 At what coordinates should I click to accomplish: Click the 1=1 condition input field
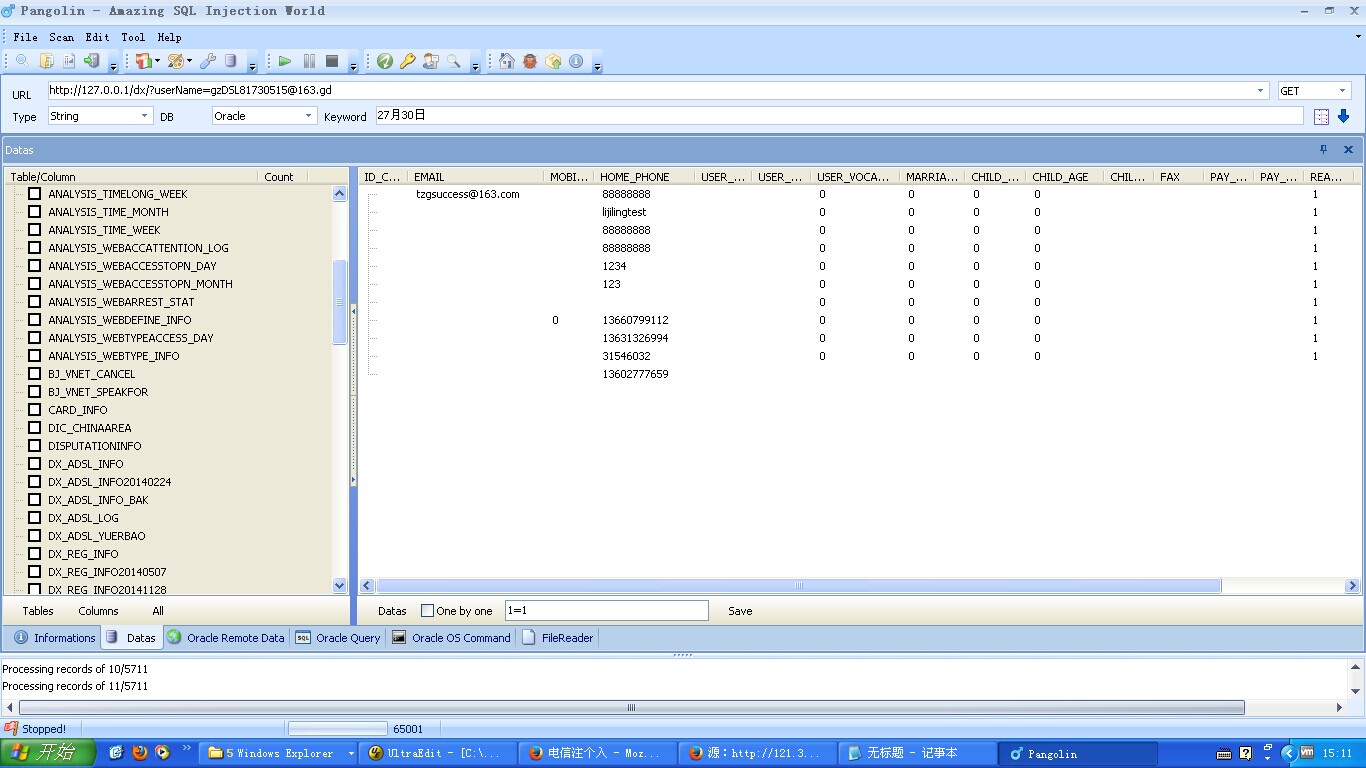(606, 610)
